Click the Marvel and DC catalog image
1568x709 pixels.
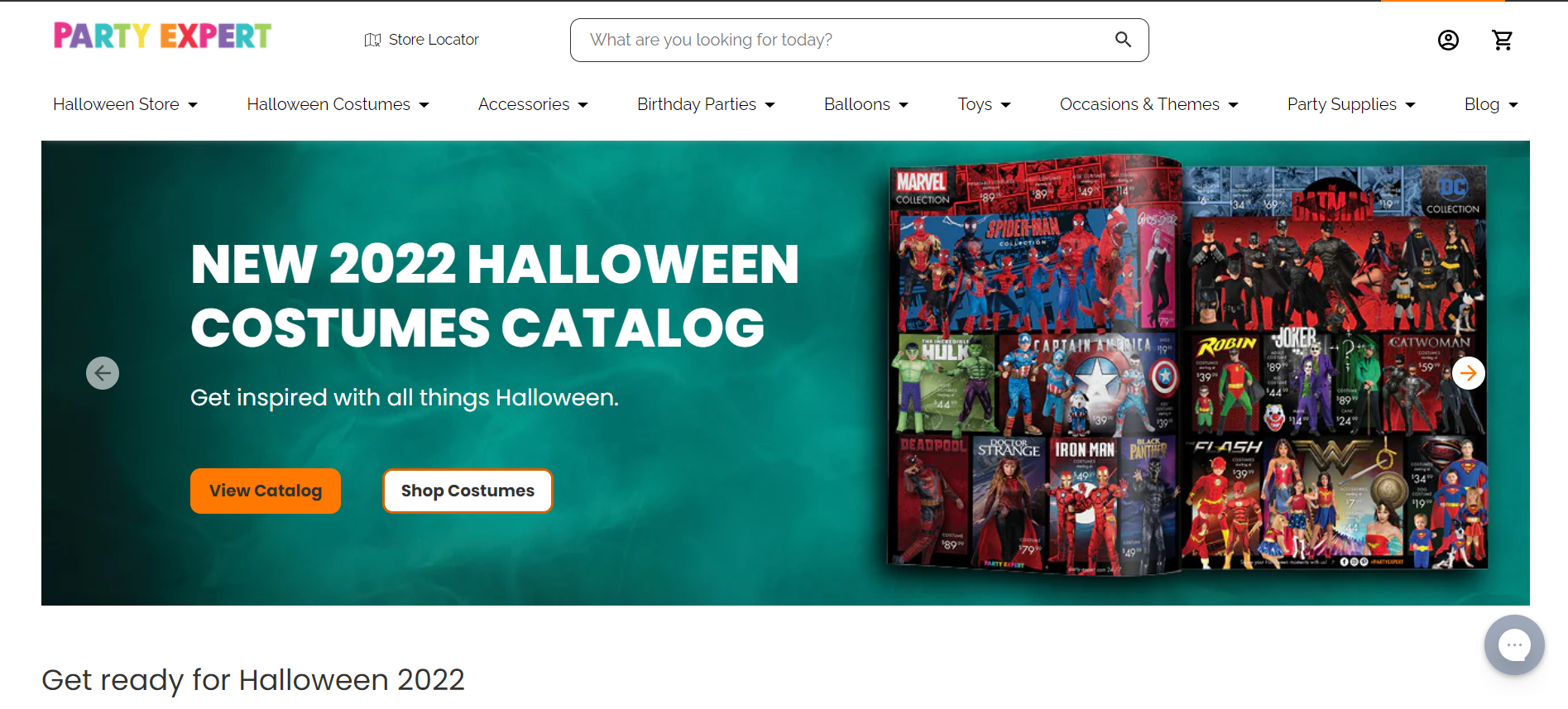(1187, 364)
